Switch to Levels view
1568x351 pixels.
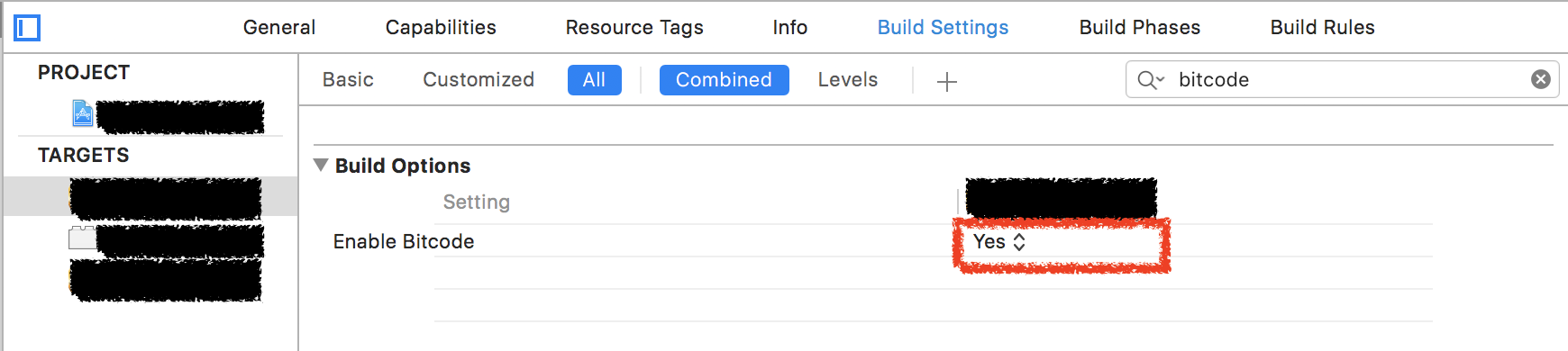[848, 80]
